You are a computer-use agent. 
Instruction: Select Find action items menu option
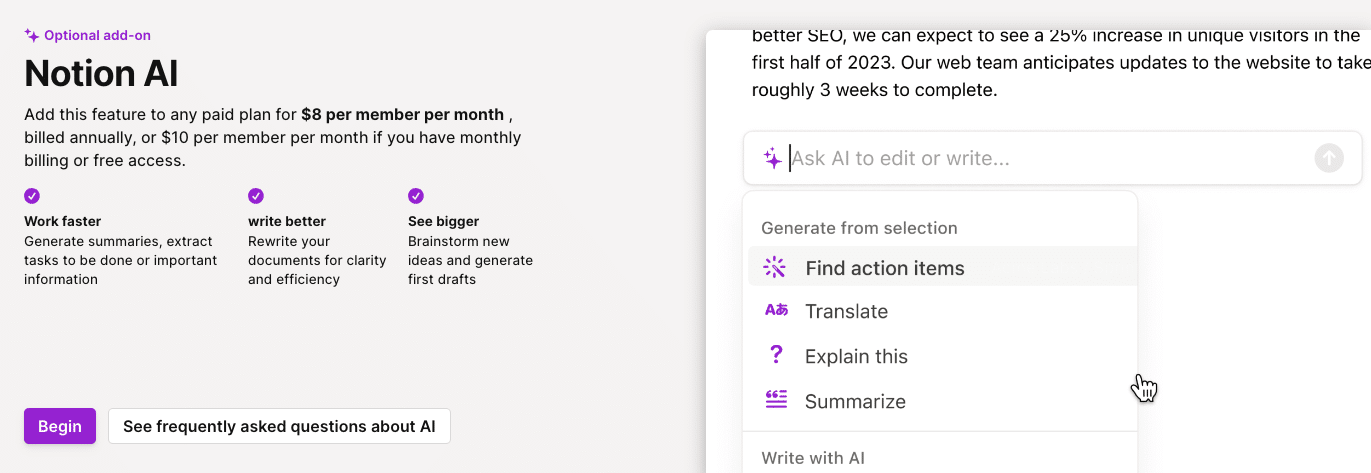(940, 268)
